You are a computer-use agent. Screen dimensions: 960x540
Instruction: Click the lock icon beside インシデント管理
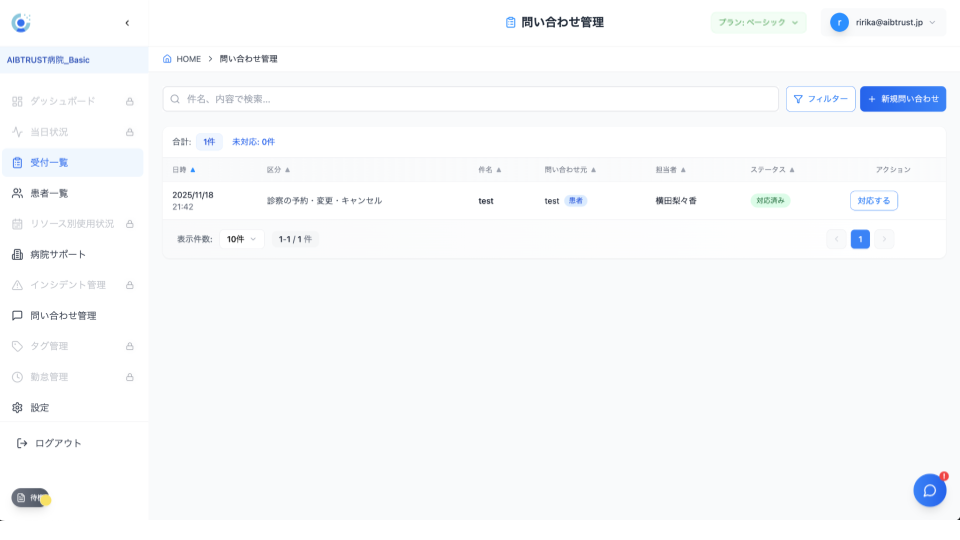130,285
